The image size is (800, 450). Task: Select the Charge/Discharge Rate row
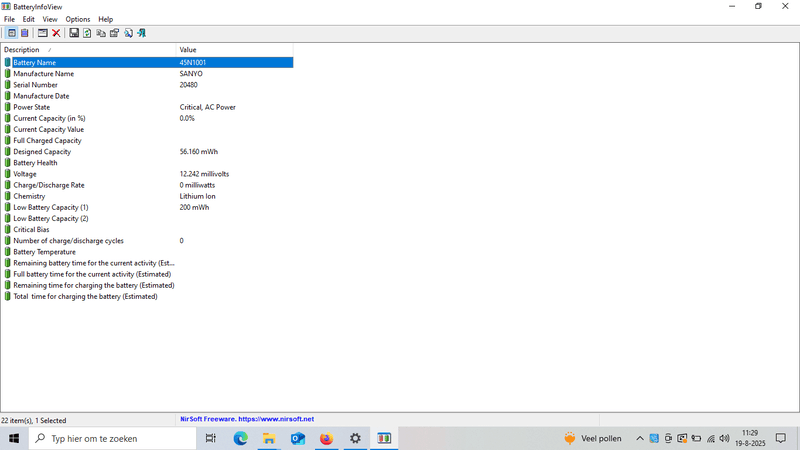pos(147,185)
